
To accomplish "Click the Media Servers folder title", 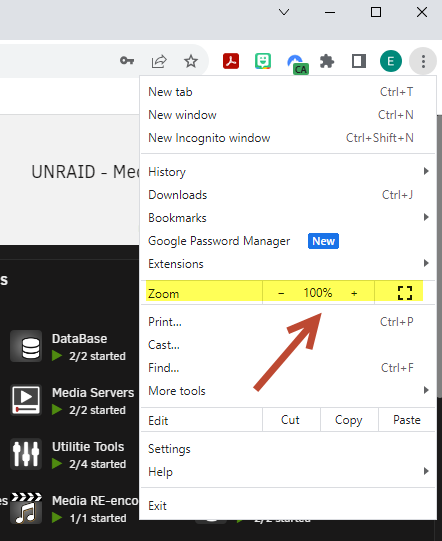I will coord(93,393).
